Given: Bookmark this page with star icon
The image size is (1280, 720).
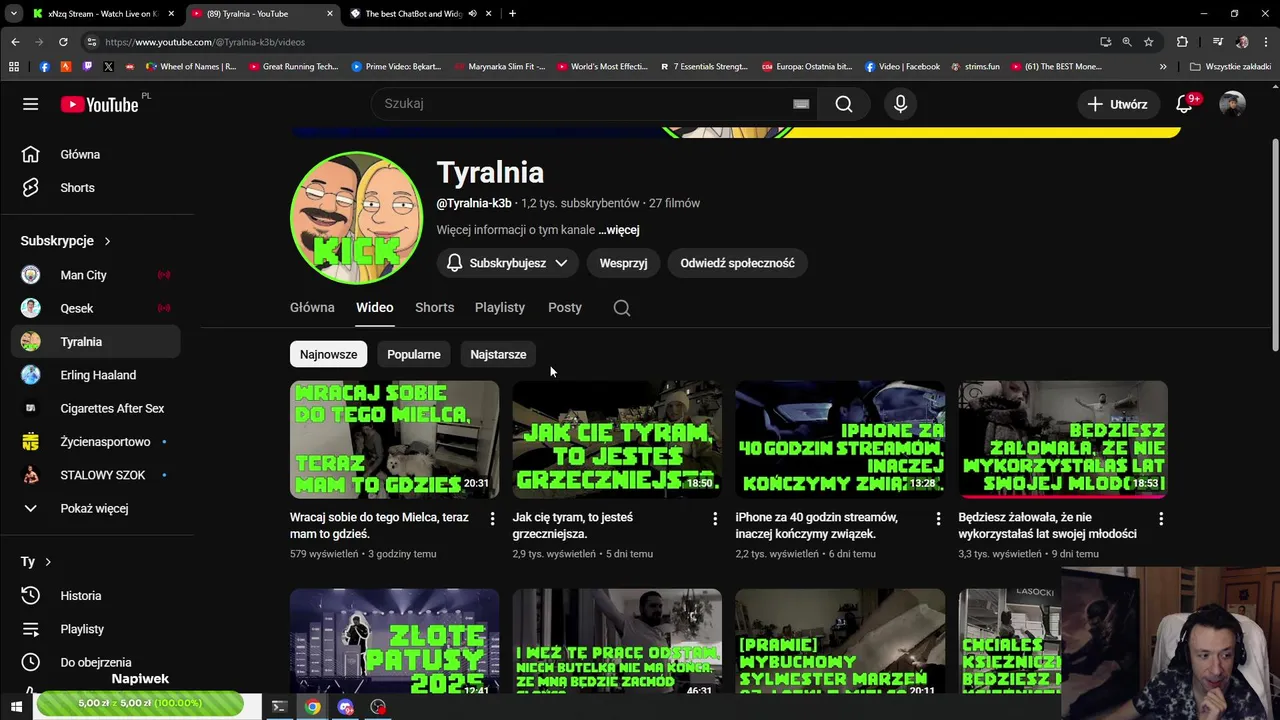Looking at the screenshot, I should point(1149,42).
